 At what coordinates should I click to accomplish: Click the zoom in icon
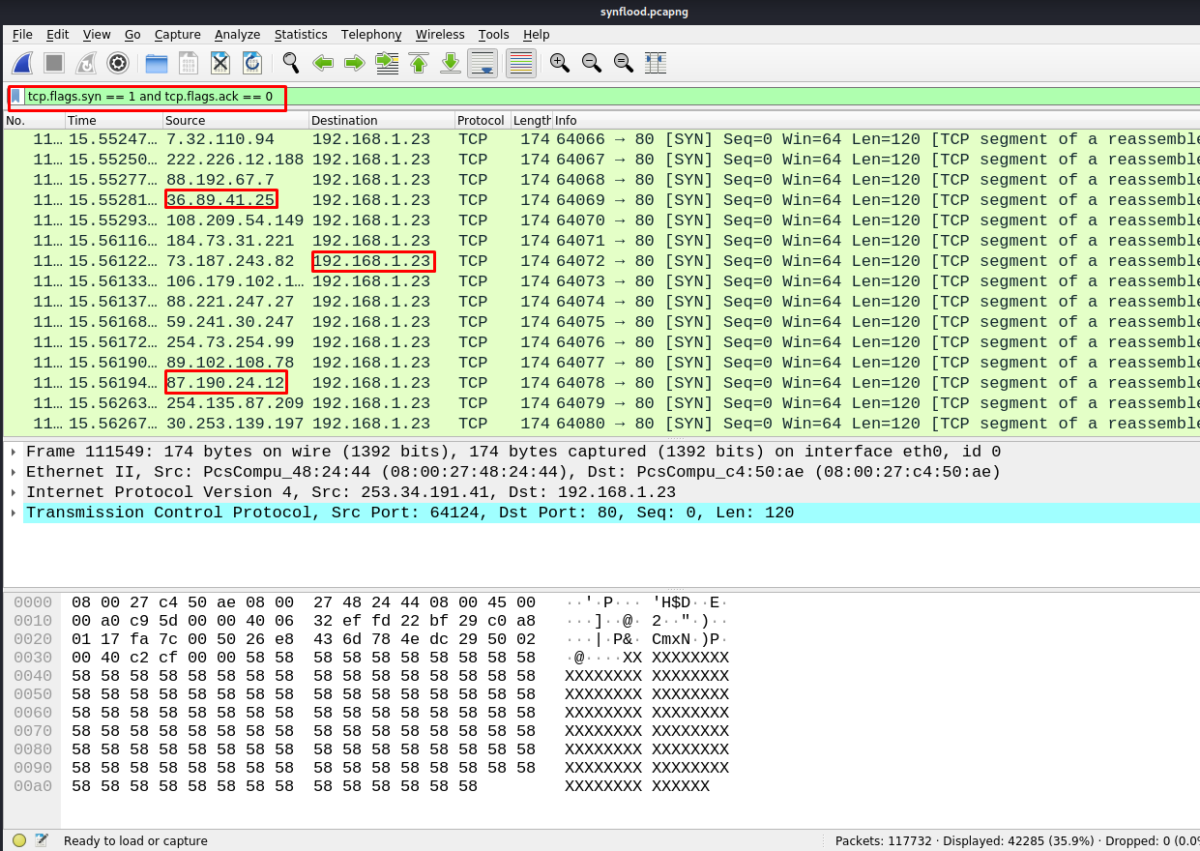click(560, 64)
